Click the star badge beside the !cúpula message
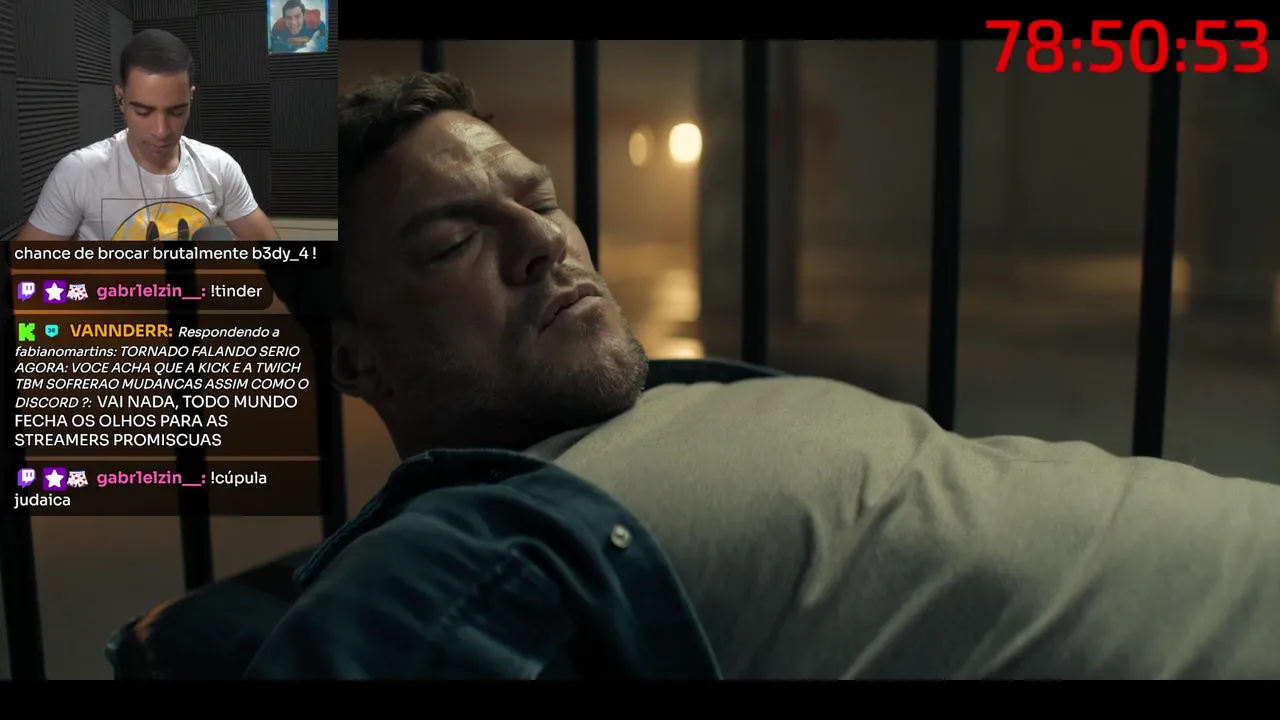 (x=54, y=478)
